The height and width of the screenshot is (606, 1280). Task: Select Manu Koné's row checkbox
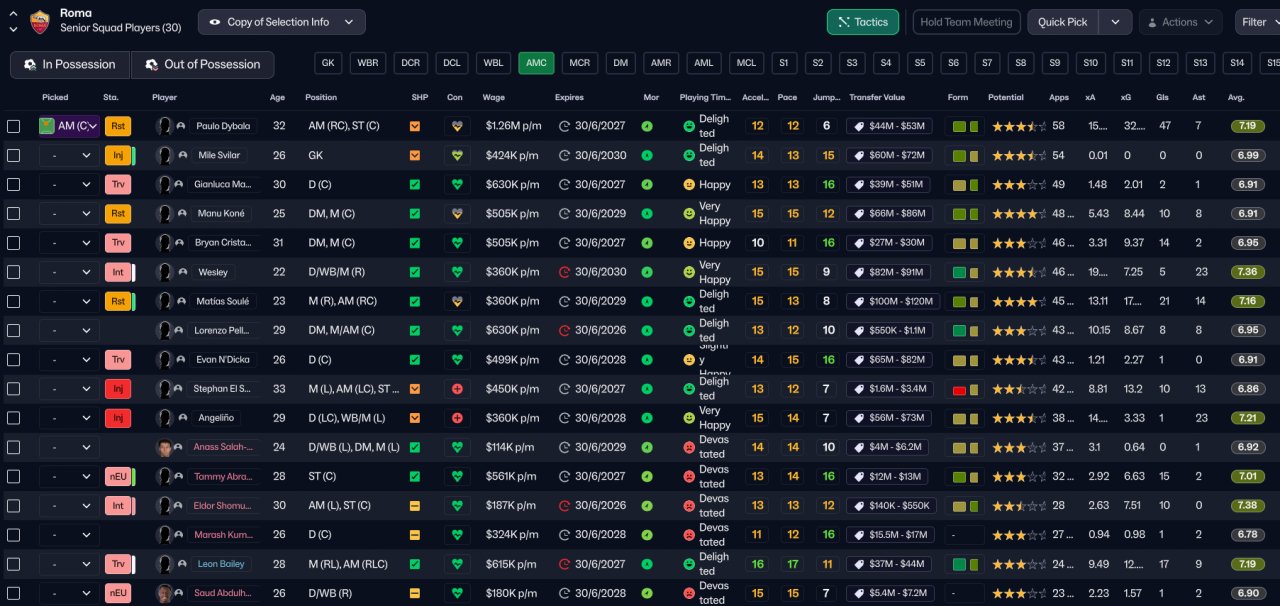13,213
